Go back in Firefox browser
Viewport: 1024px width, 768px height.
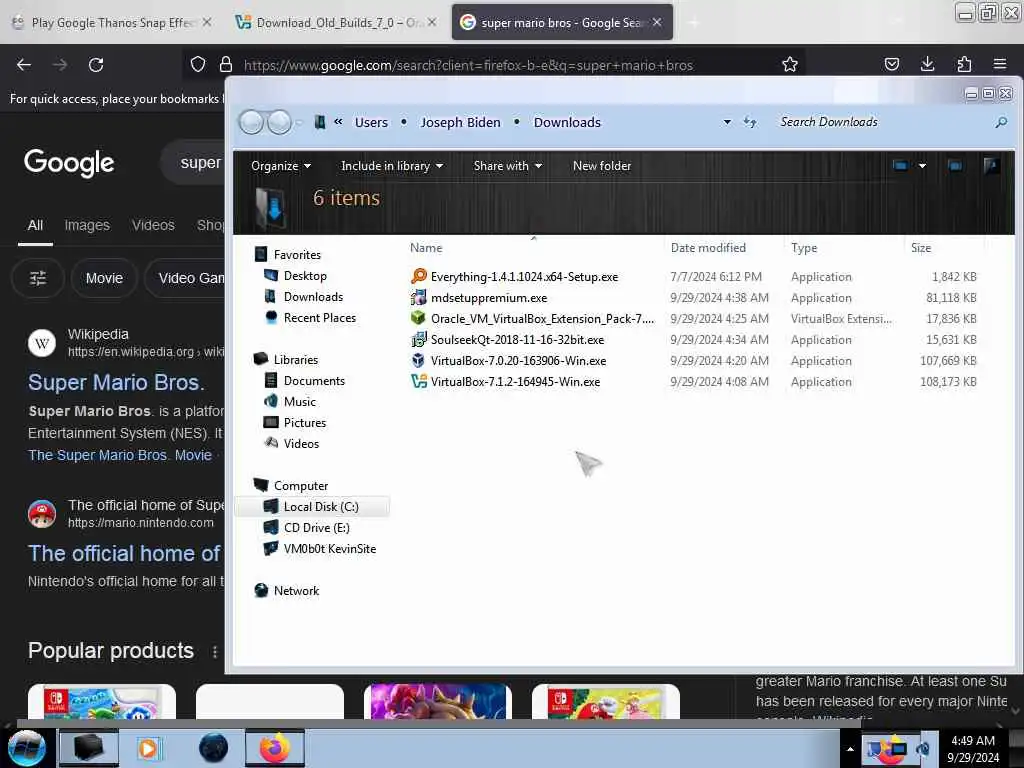click(x=24, y=65)
